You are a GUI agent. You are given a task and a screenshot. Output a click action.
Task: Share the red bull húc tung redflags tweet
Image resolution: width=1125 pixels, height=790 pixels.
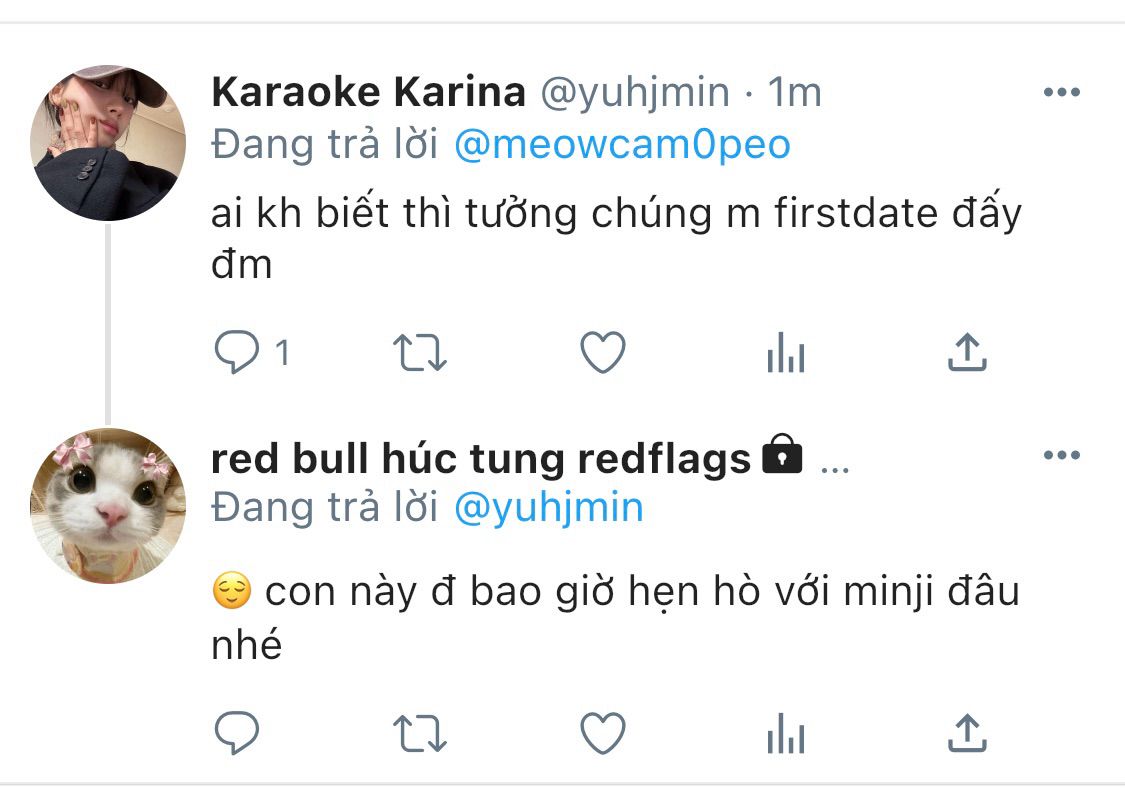(x=967, y=733)
